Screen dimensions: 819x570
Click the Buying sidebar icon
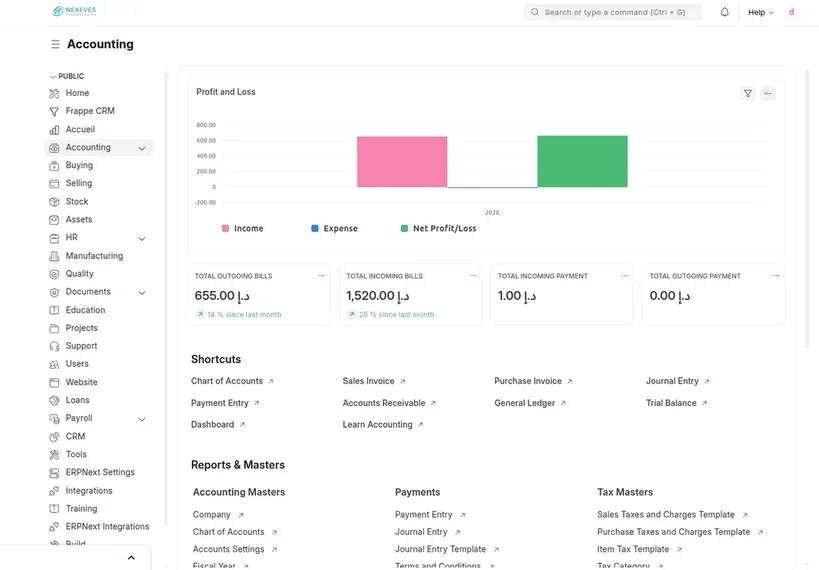point(54,166)
